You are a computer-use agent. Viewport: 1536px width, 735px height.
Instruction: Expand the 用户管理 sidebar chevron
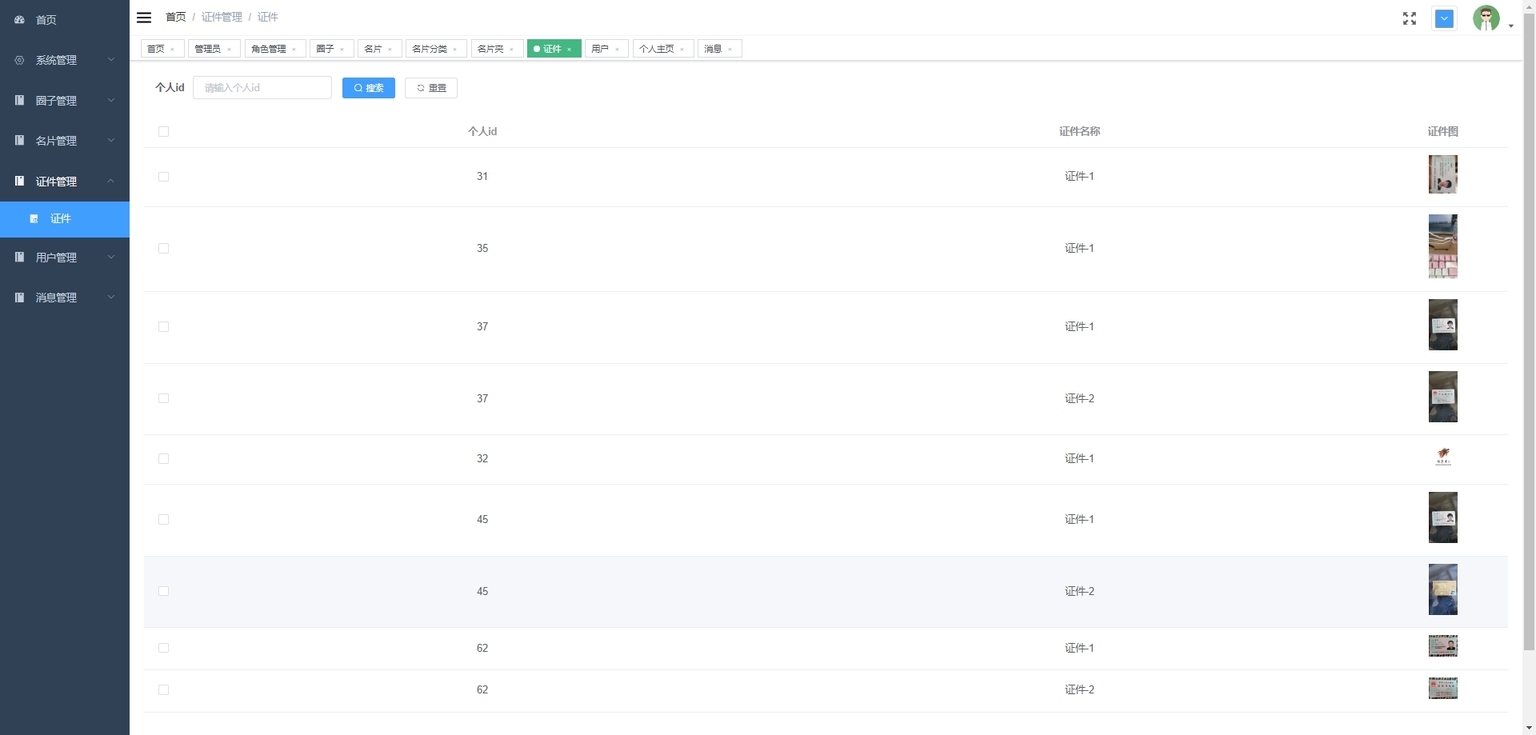(111, 257)
